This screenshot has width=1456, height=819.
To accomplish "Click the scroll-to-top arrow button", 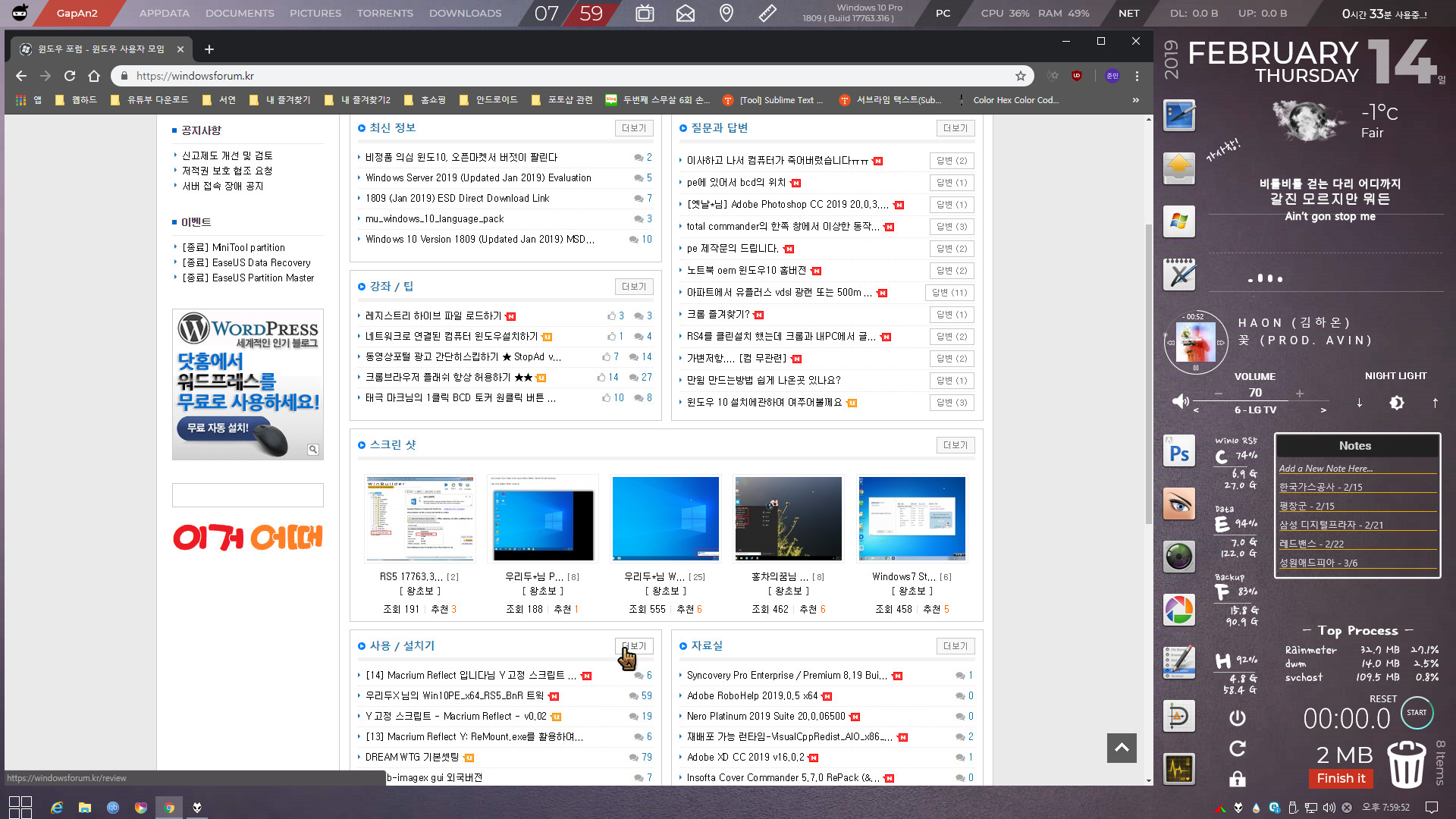I will pyautogui.click(x=1122, y=748).
